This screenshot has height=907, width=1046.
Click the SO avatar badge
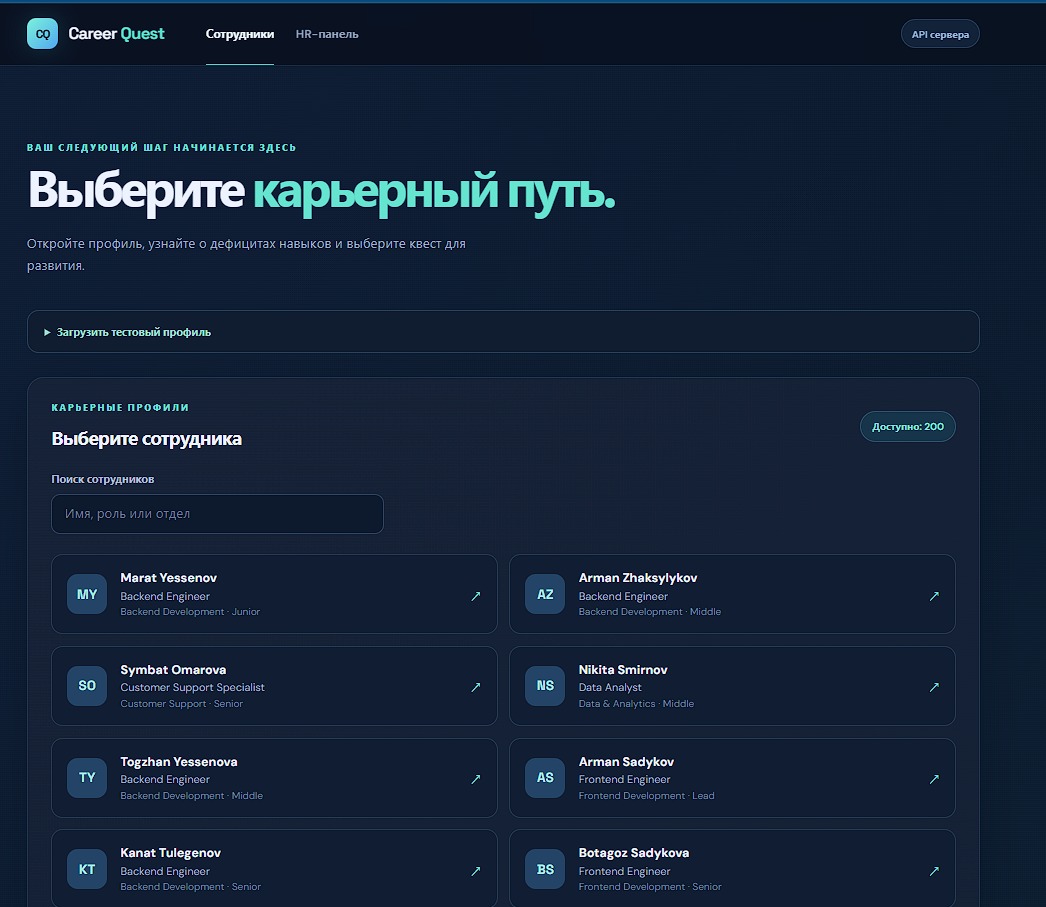pos(87,686)
